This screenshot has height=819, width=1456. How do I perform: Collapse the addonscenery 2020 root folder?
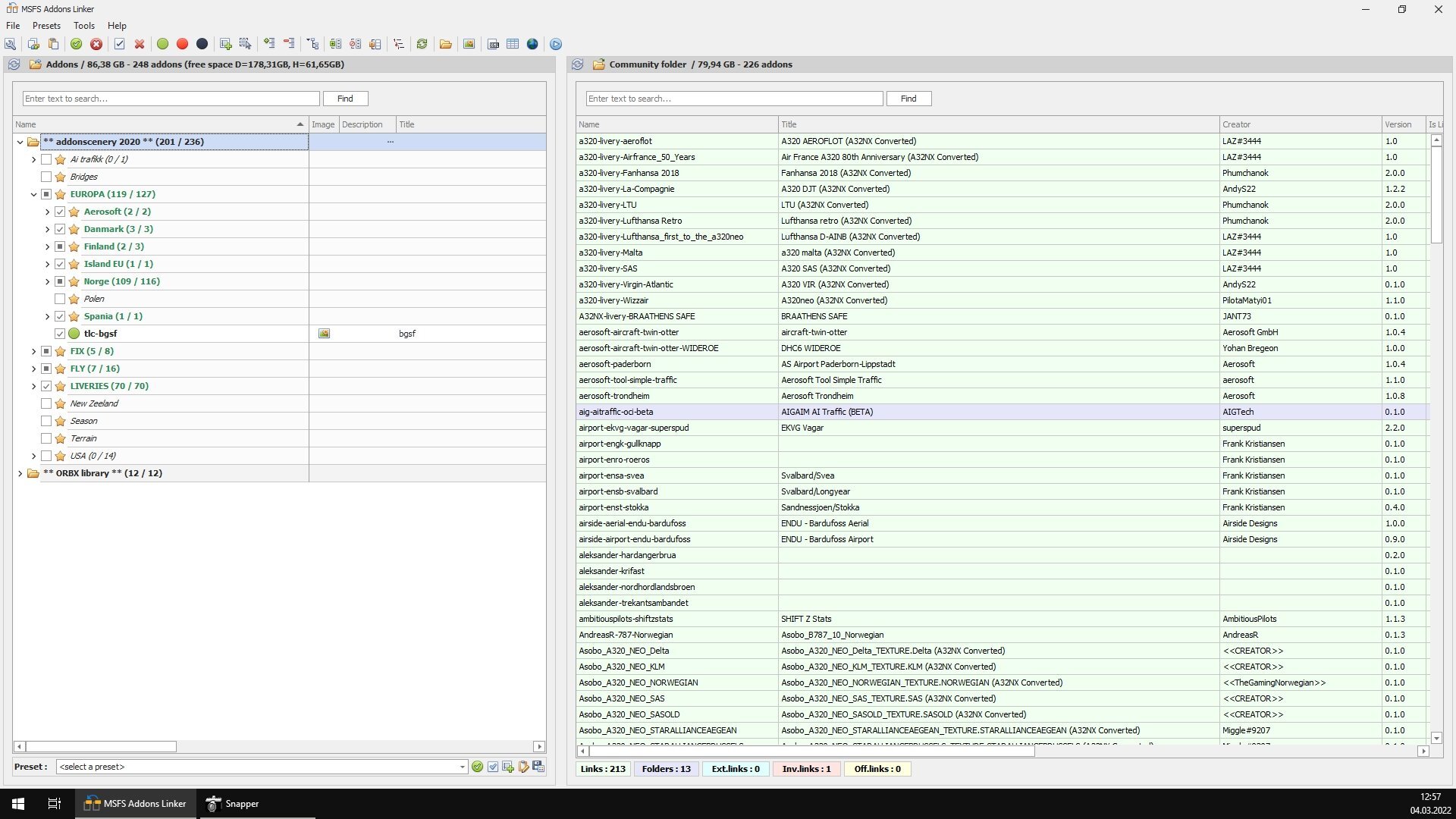click(20, 142)
